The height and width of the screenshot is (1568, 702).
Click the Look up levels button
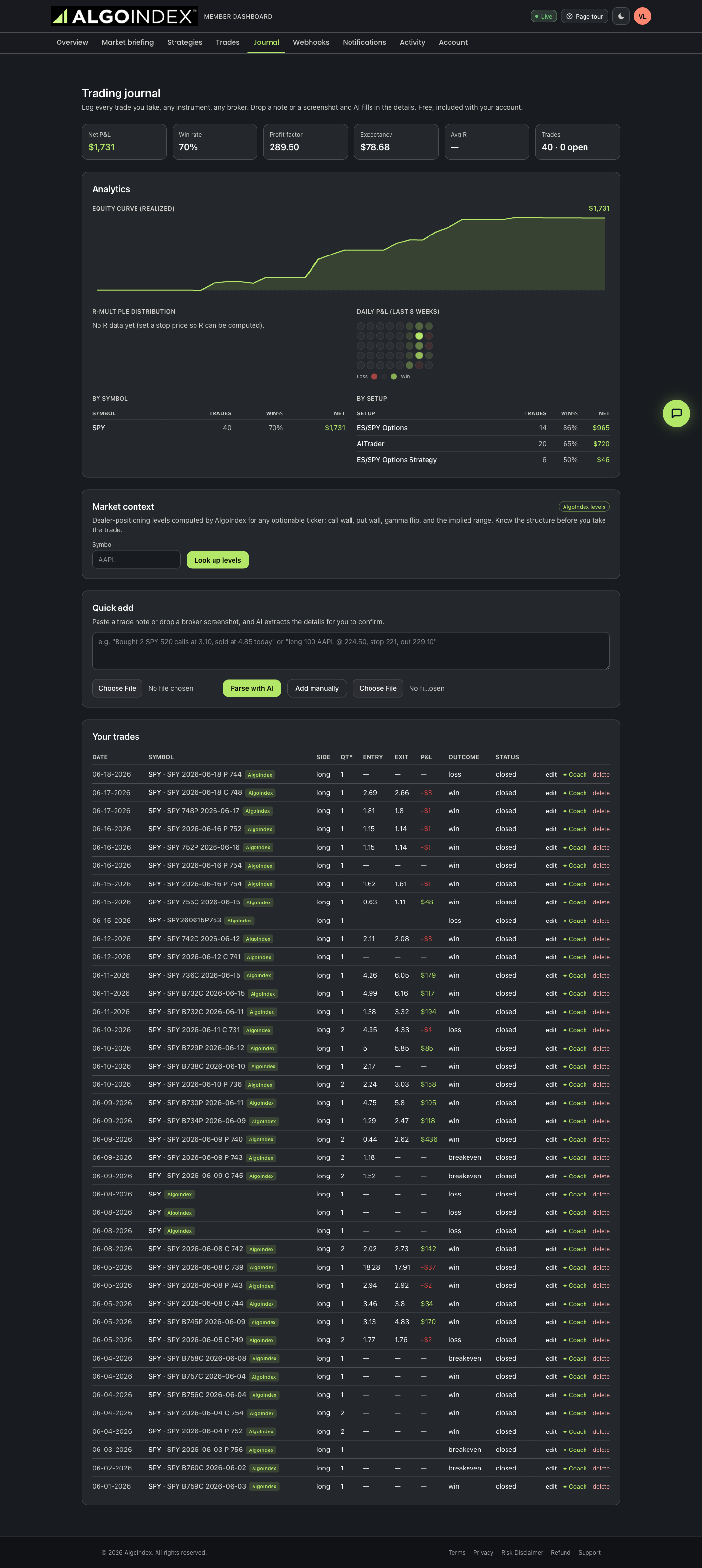coord(217,560)
